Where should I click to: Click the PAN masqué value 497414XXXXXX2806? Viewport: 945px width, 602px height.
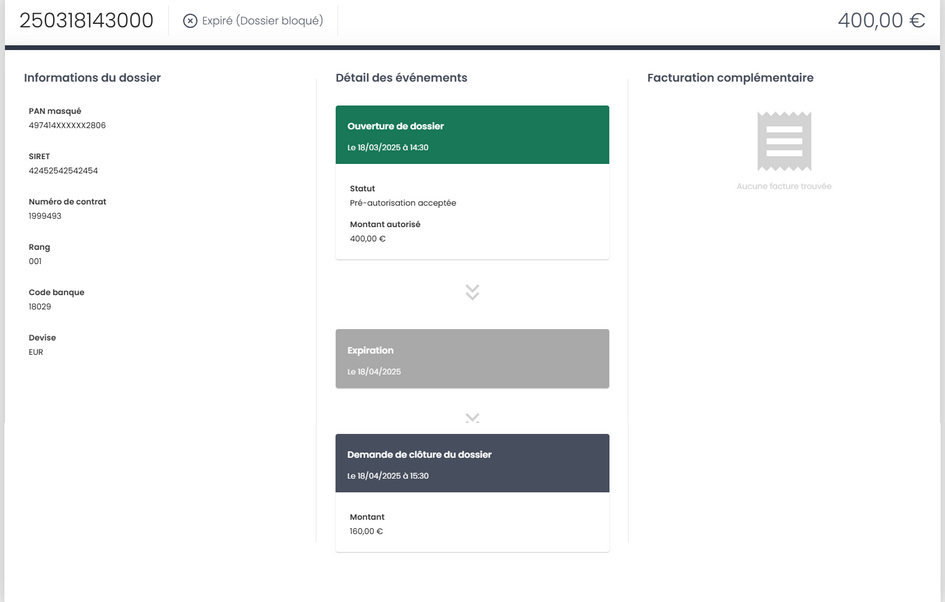pyautogui.click(x=67, y=125)
